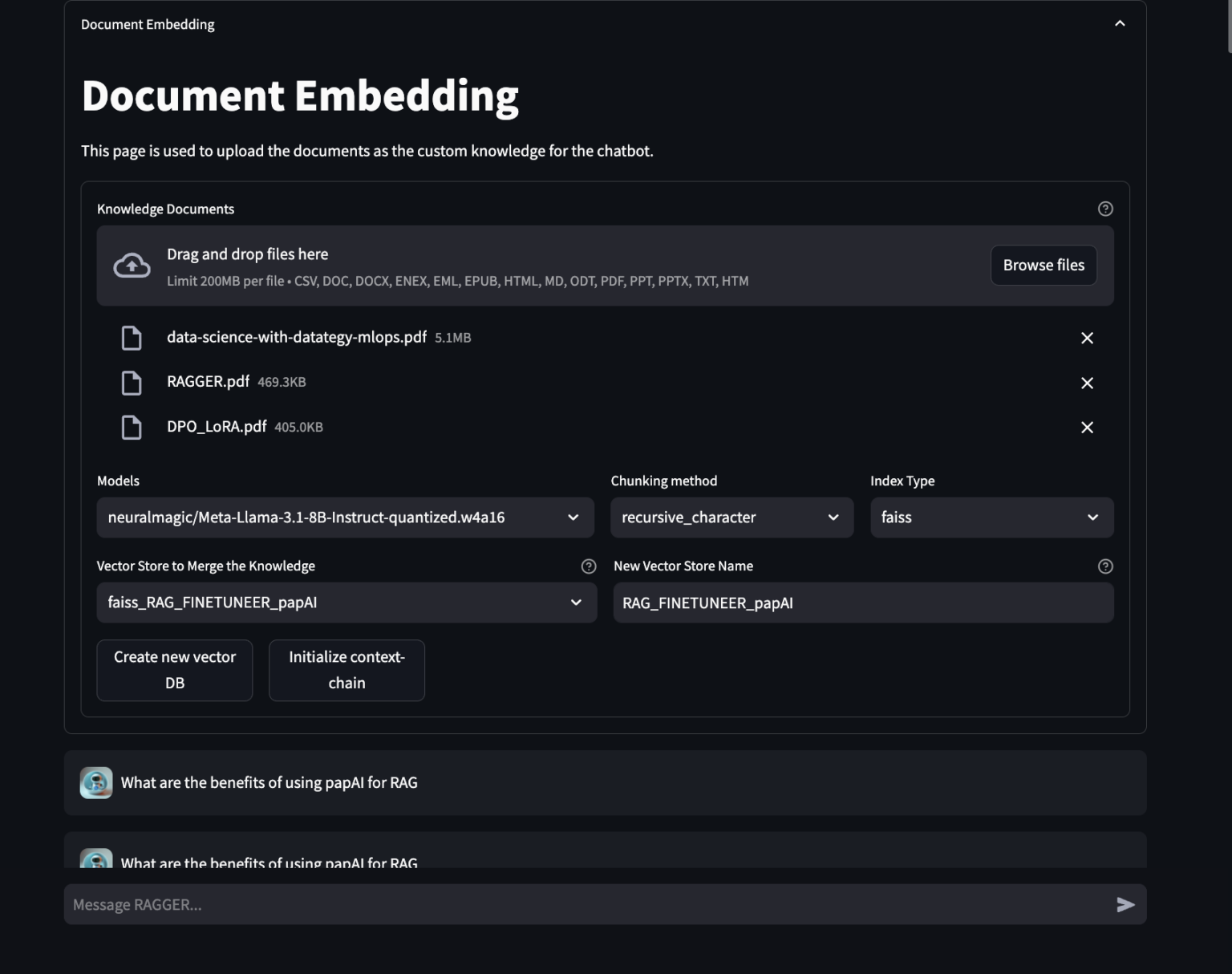1232x974 pixels.
Task: Click chatbot avatar beside first message
Action: 96,782
